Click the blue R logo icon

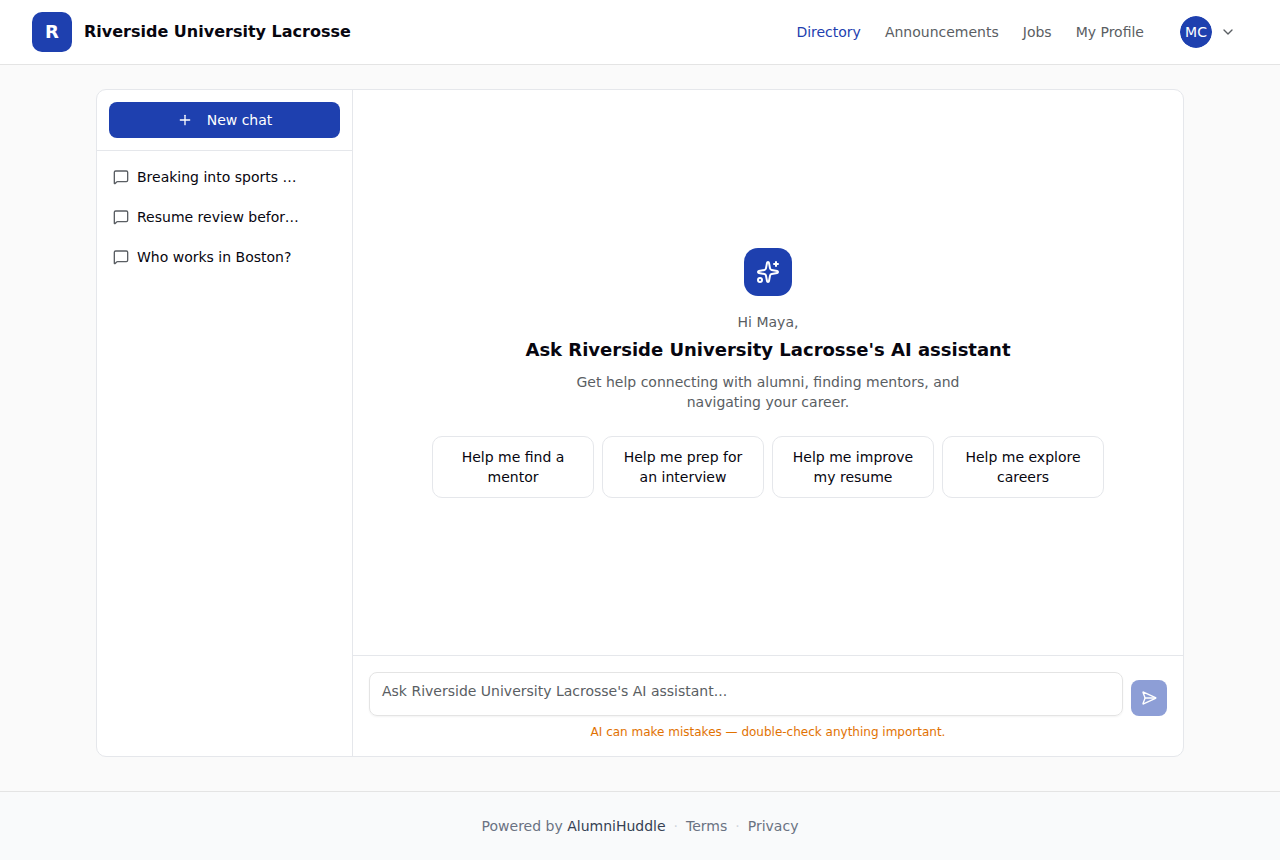click(x=52, y=32)
